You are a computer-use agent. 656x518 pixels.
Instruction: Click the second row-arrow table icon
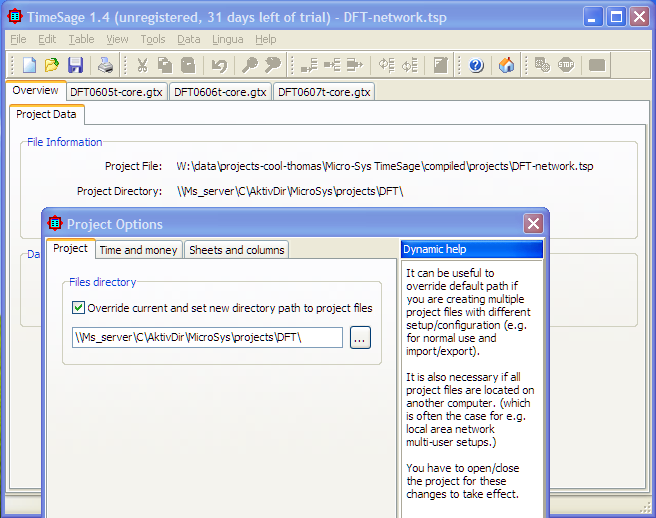pyautogui.click(x=332, y=65)
